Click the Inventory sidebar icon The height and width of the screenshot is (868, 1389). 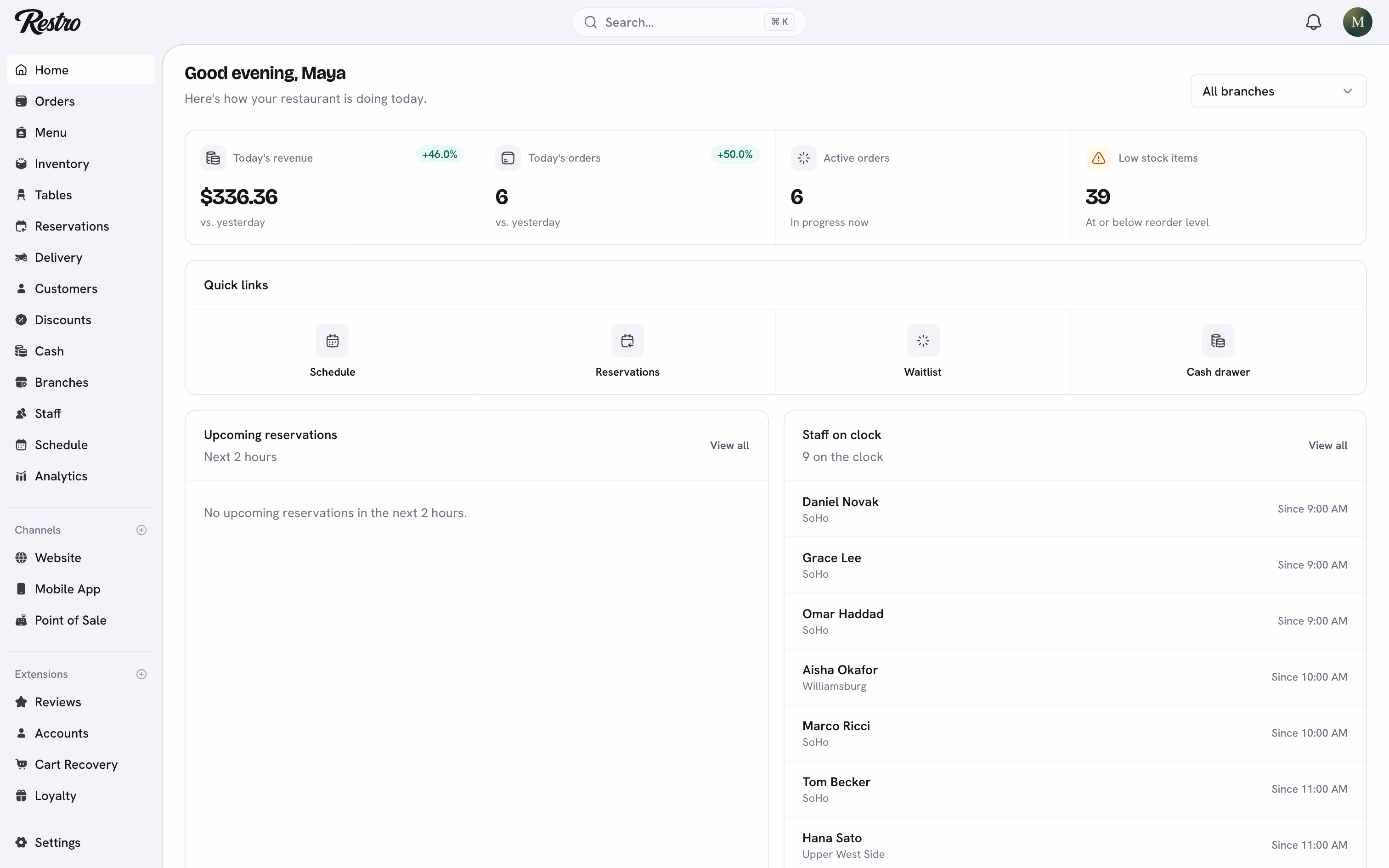click(21, 163)
